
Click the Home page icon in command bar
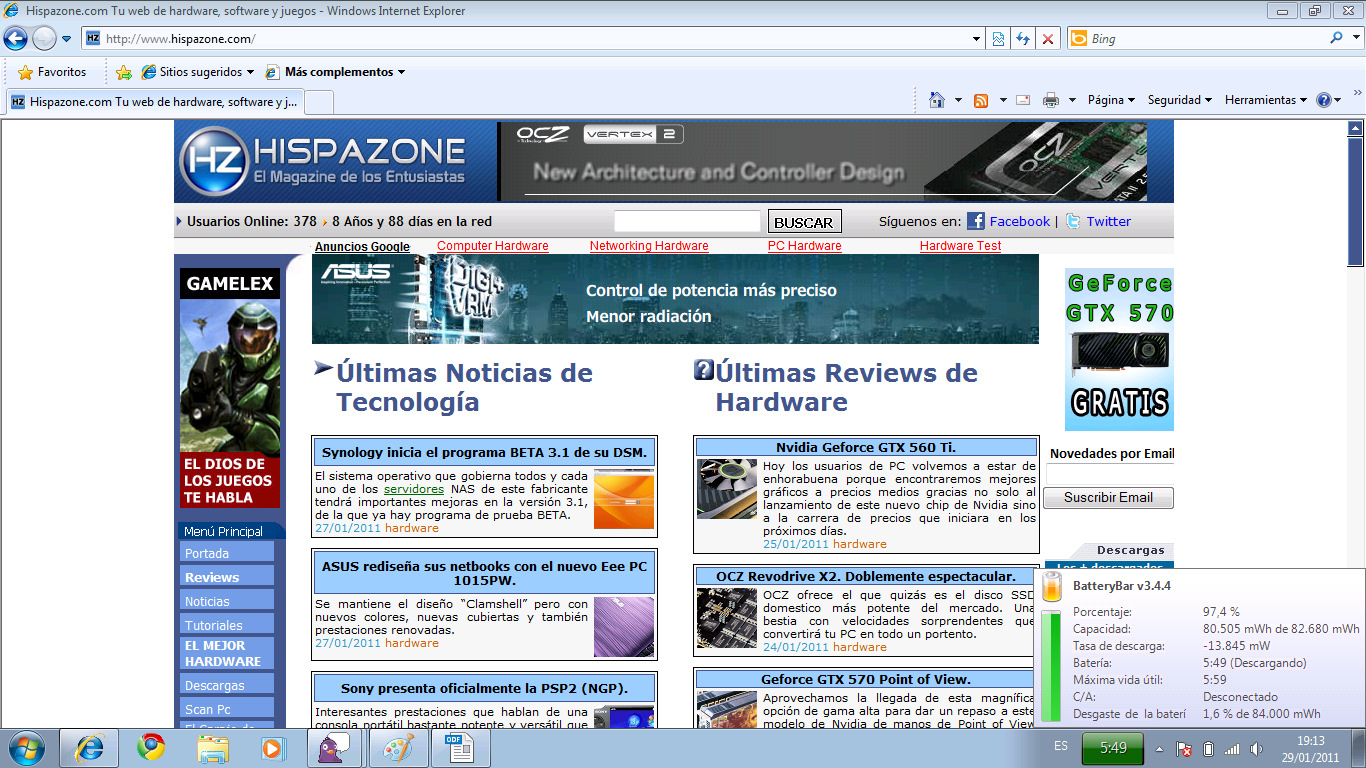[937, 100]
